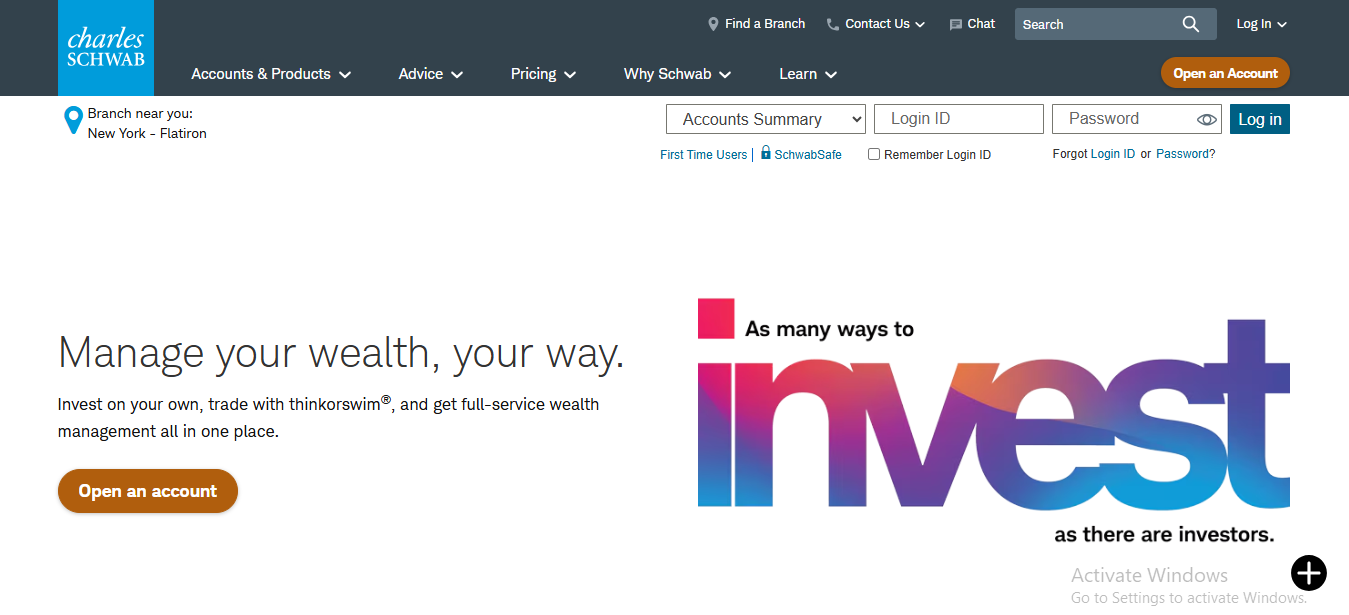The image size is (1349, 615).
Task: Toggle password visibility eye icon
Action: [1207, 120]
